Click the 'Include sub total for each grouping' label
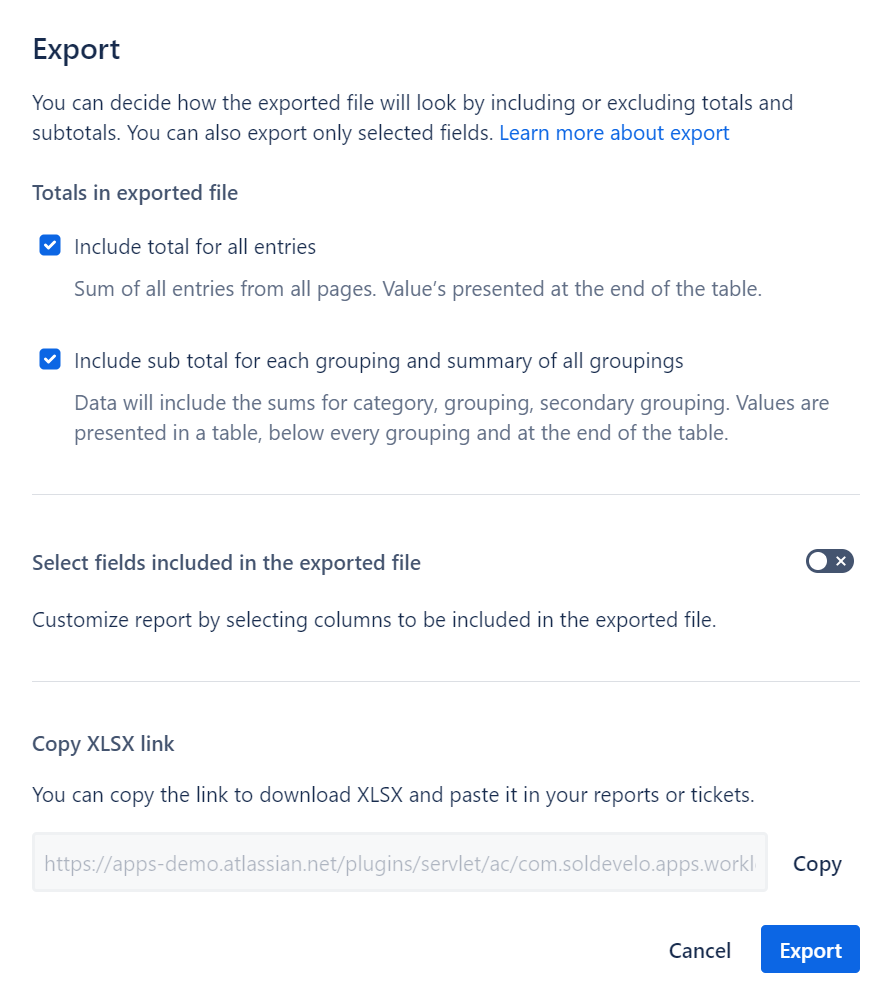Screen dimensions: 892x1003 378,361
